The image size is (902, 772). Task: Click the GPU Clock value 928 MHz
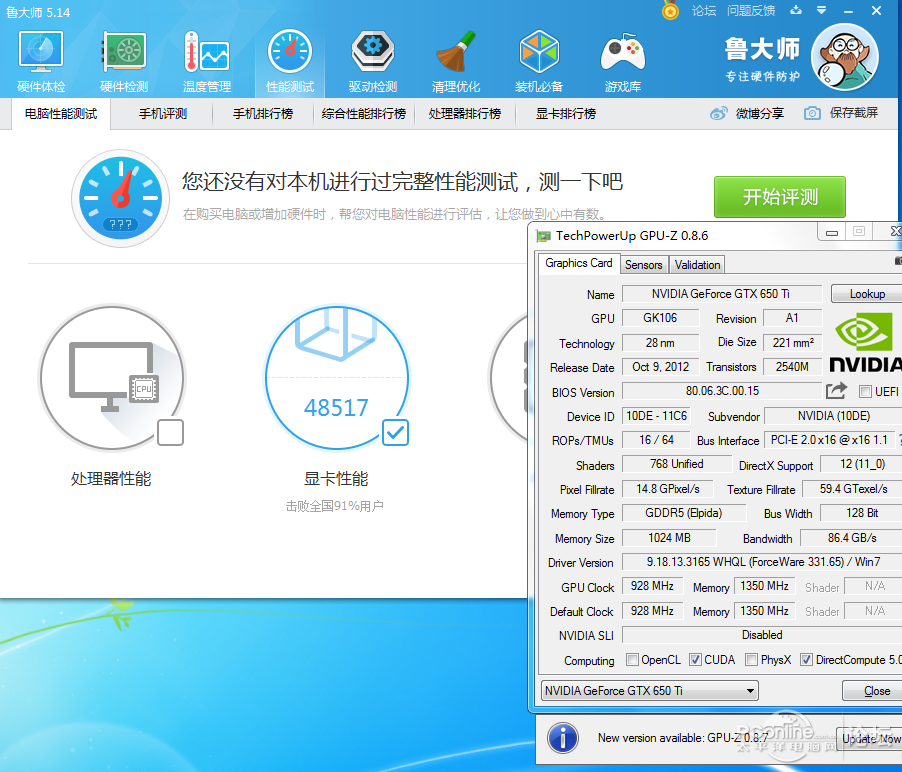pyautogui.click(x=652, y=586)
